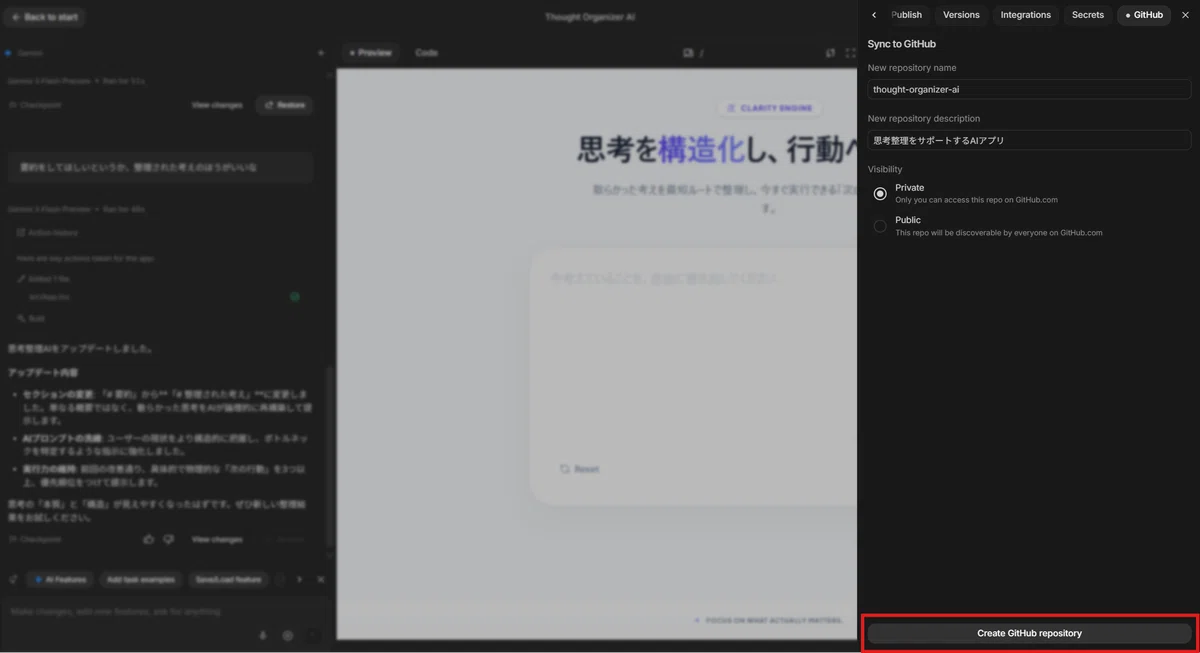Click the Back to start button
This screenshot has width=1200, height=653.
(x=45, y=17)
